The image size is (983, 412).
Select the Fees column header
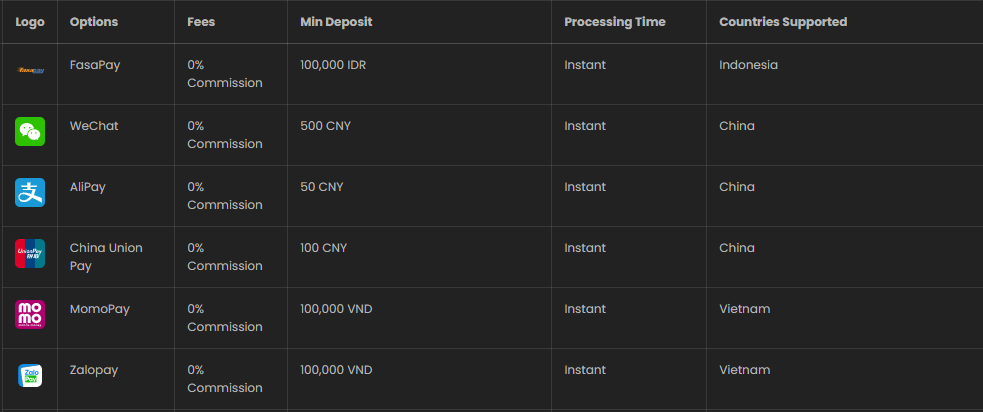tap(201, 22)
